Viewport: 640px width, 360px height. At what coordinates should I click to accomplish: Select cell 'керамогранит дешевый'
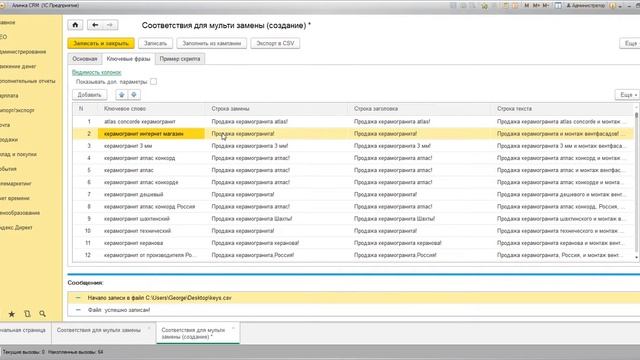[x=151, y=194]
